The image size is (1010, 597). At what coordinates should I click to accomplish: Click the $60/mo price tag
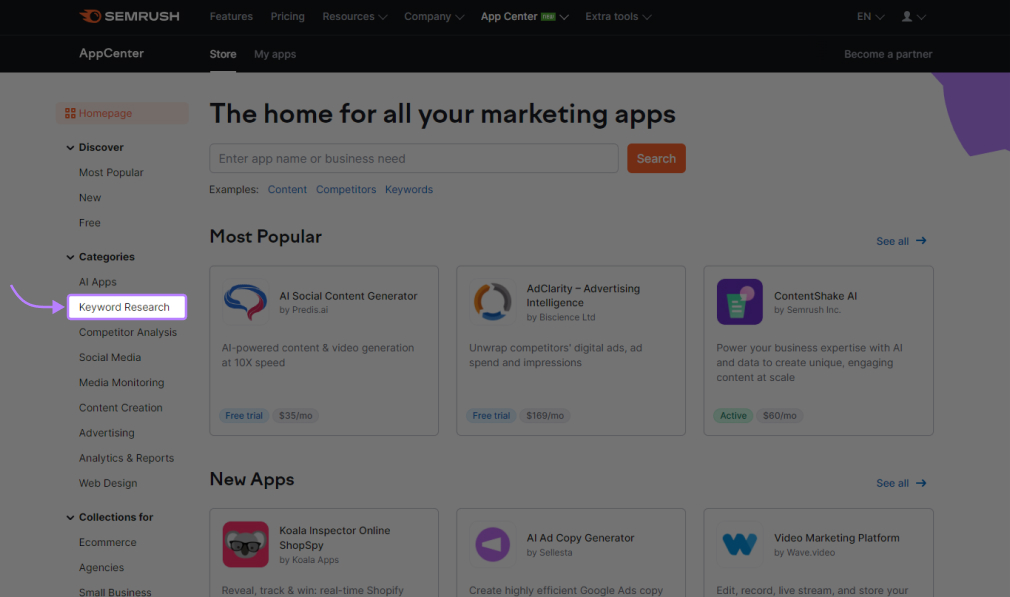tap(779, 415)
